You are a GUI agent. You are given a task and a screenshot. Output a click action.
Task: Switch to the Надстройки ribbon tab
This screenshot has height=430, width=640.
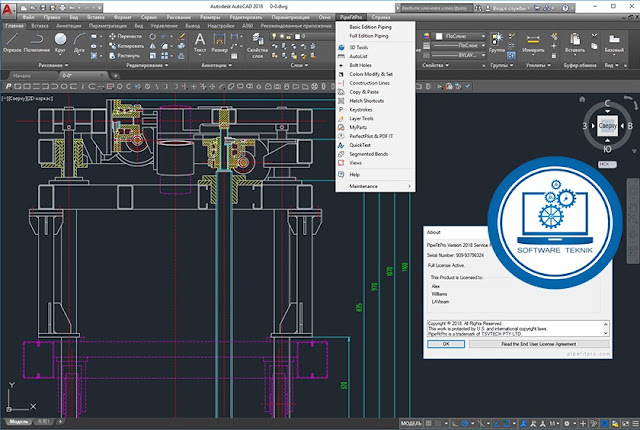tap(221, 26)
